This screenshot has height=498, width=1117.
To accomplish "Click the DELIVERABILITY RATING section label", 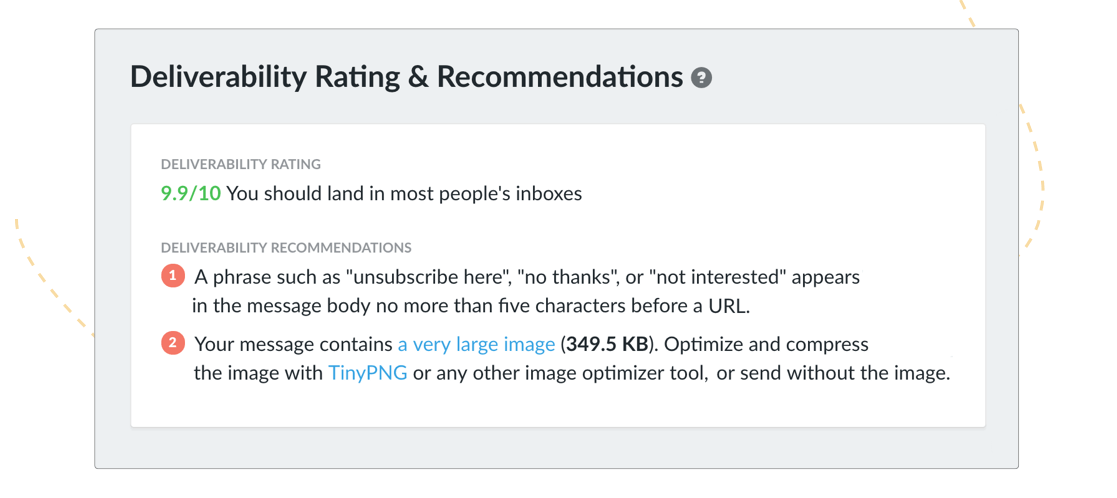I will (x=241, y=165).
